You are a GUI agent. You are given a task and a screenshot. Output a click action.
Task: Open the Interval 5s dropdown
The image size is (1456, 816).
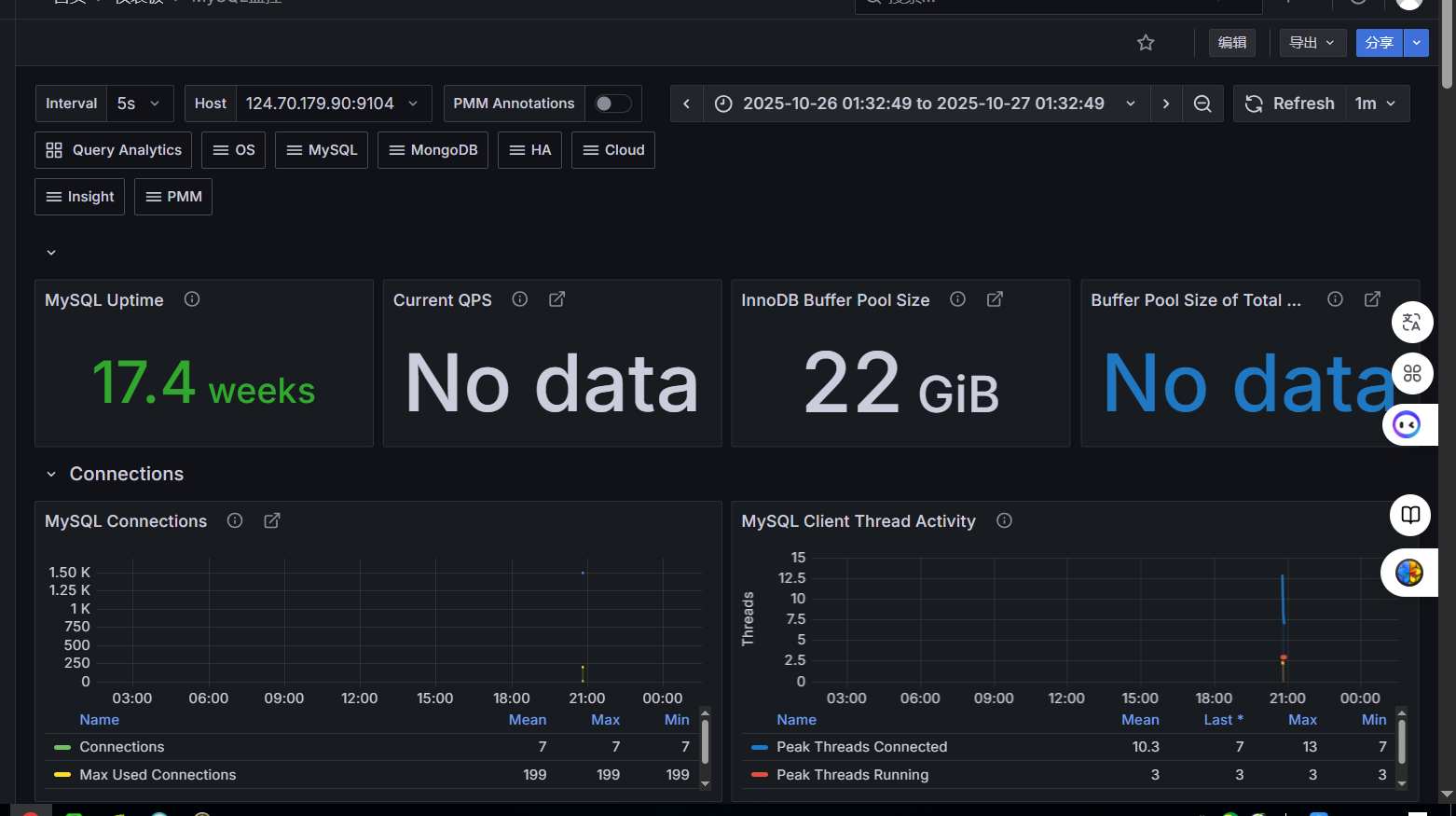(140, 104)
